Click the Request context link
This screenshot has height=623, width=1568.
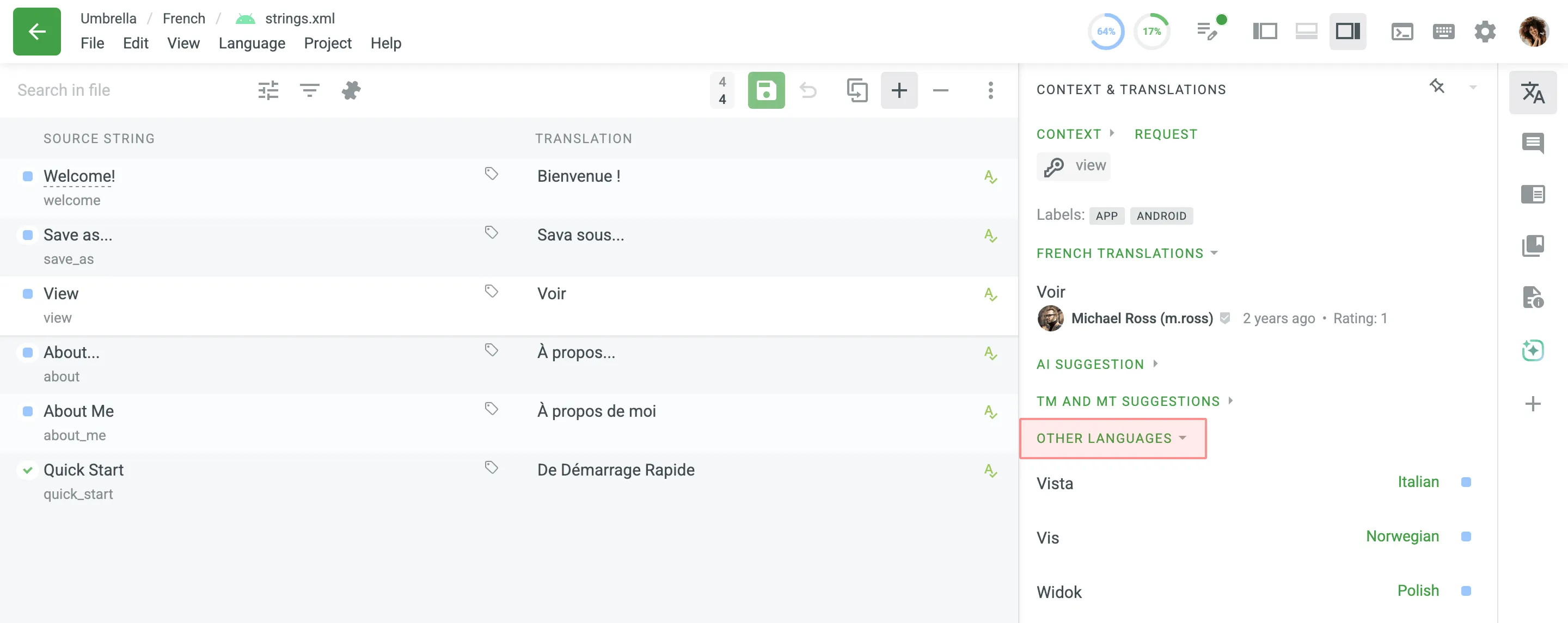pyautogui.click(x=1165, y=134)
